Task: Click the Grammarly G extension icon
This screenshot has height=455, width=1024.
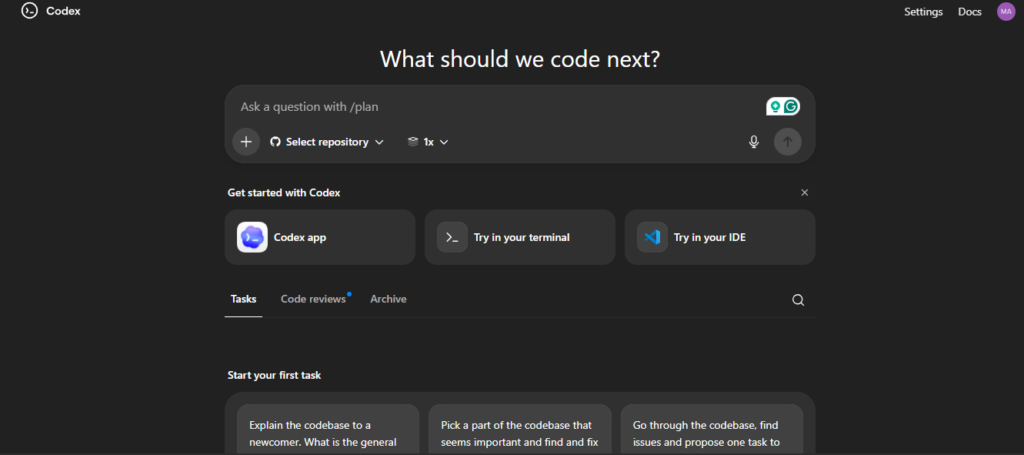Action: (792, 106)
